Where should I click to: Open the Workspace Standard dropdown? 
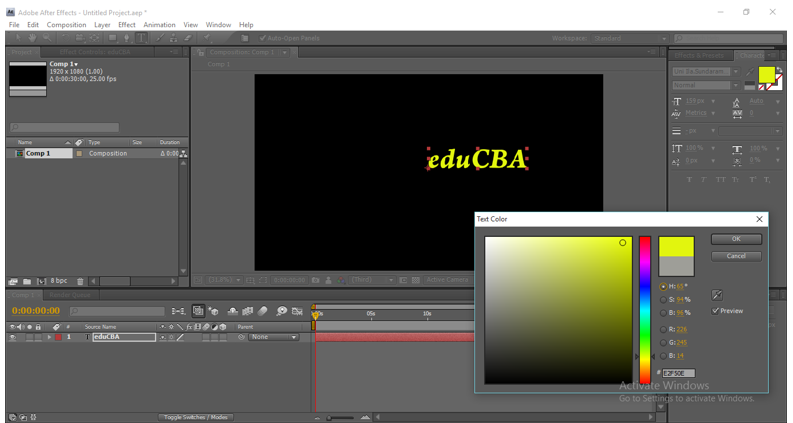pos(629,38)
